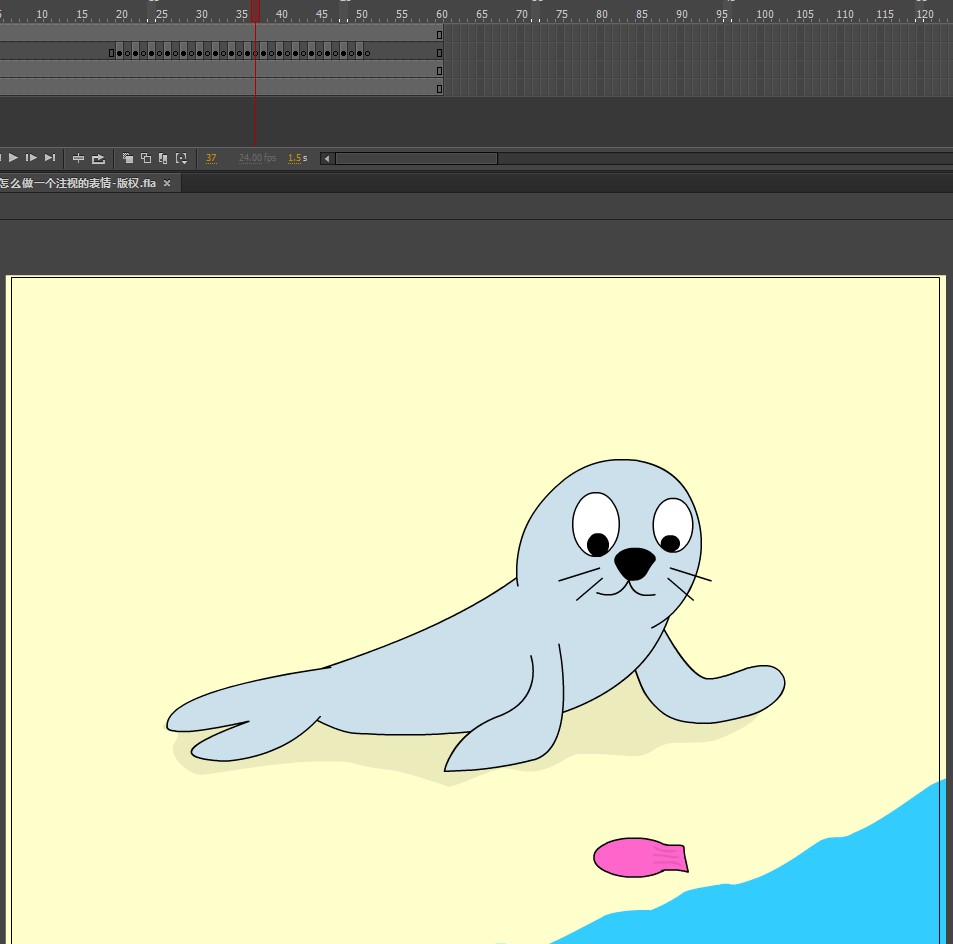Click the timeline horizontal scrollbar thumb
Viewport: 953px width, 944px height.
(416, 158)
